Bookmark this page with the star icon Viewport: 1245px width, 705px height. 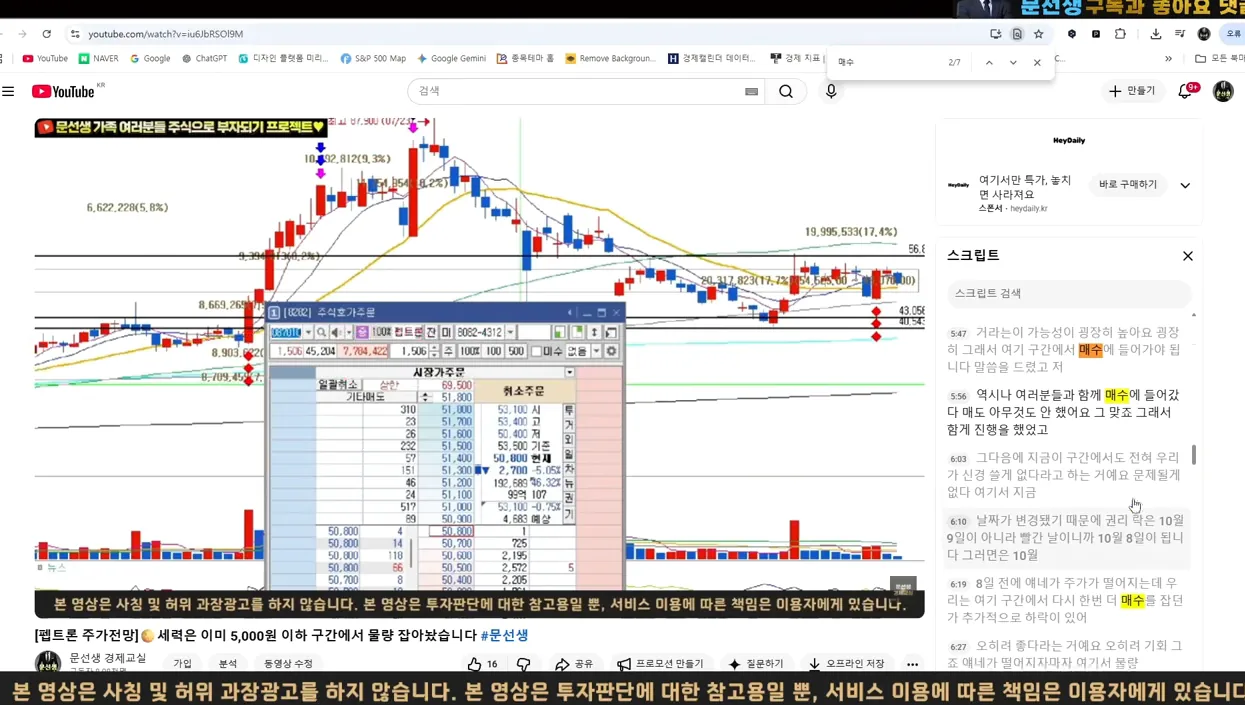coord(1039,34)
